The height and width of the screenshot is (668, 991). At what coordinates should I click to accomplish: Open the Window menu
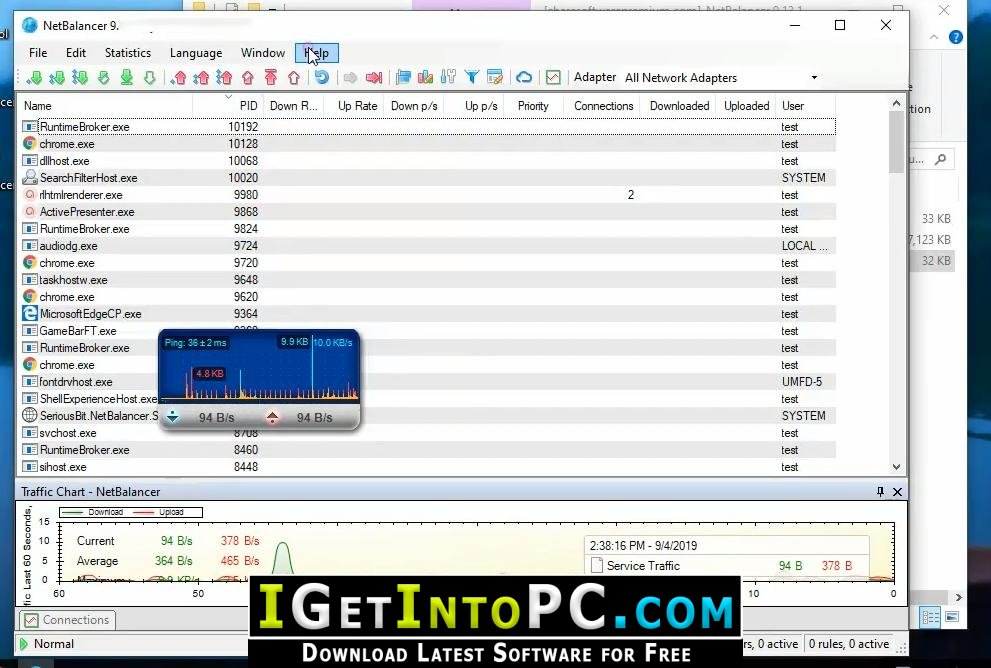coord(263,53)
